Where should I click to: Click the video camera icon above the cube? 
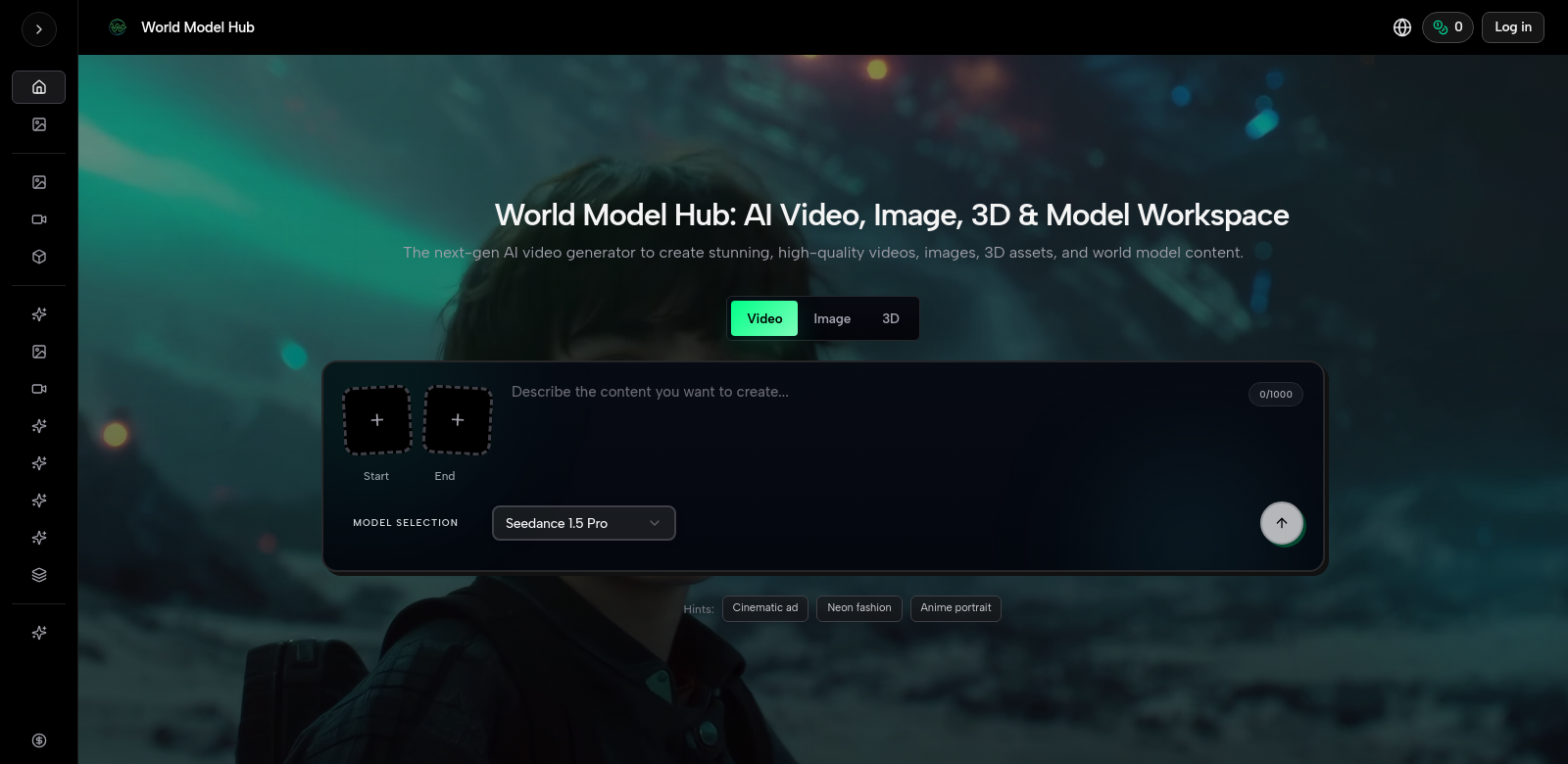(x=39, y=219)
